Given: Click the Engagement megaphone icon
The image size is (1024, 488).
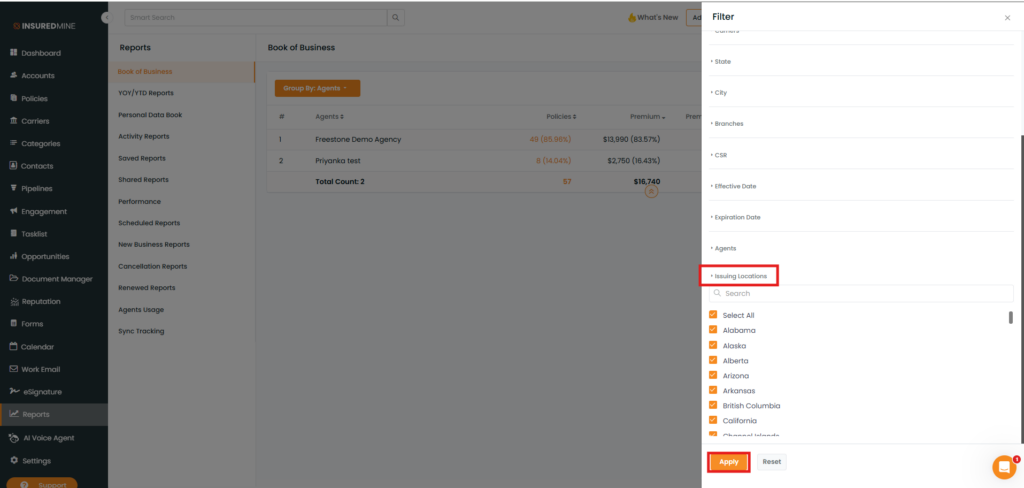Looking at the screenshot, I should [13, 211].
